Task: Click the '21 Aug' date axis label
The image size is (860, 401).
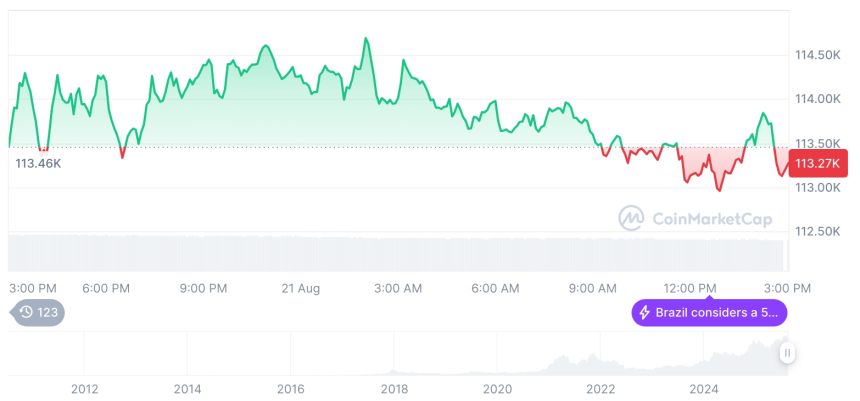Action: click(301, 288)
